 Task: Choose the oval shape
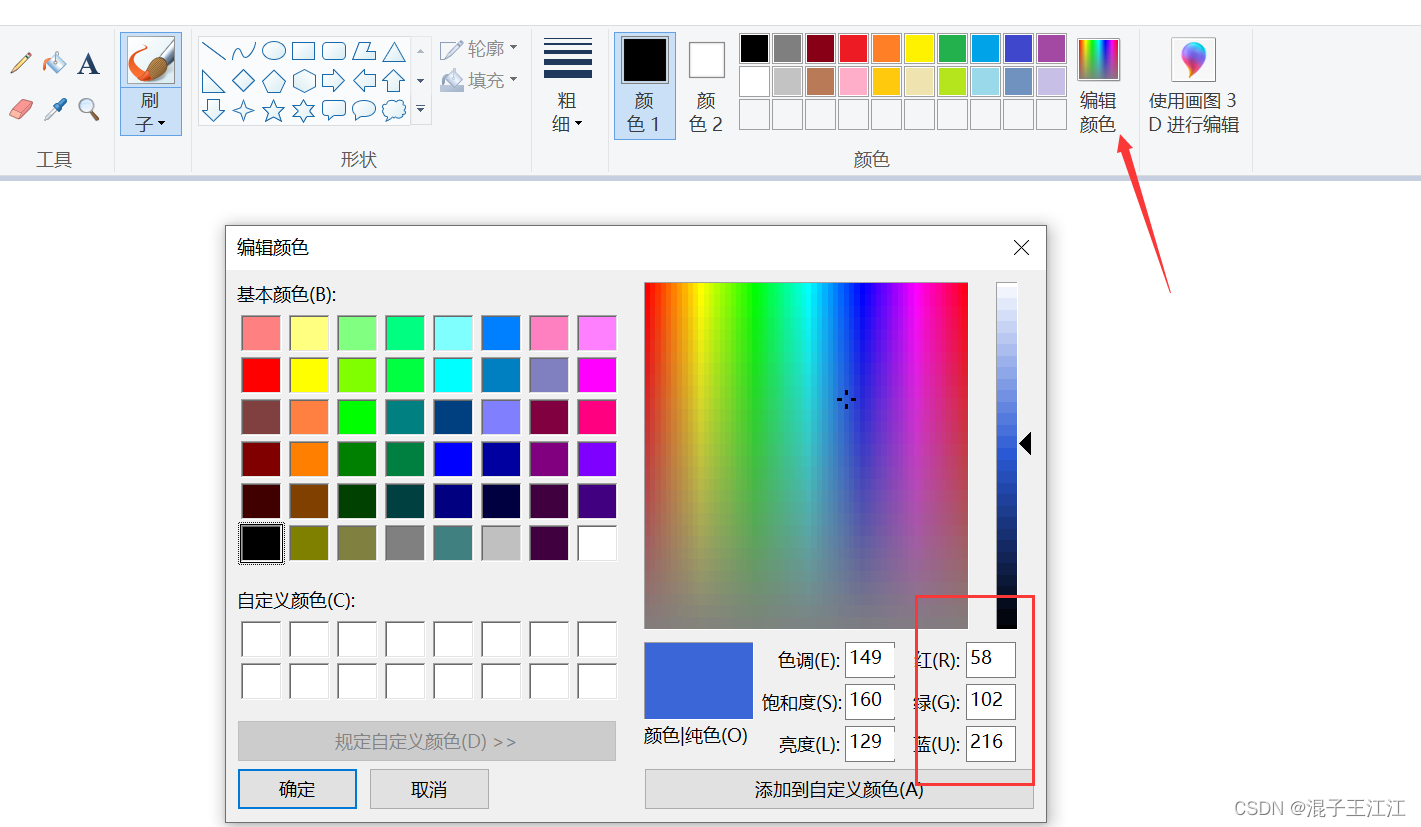point(273,51)
